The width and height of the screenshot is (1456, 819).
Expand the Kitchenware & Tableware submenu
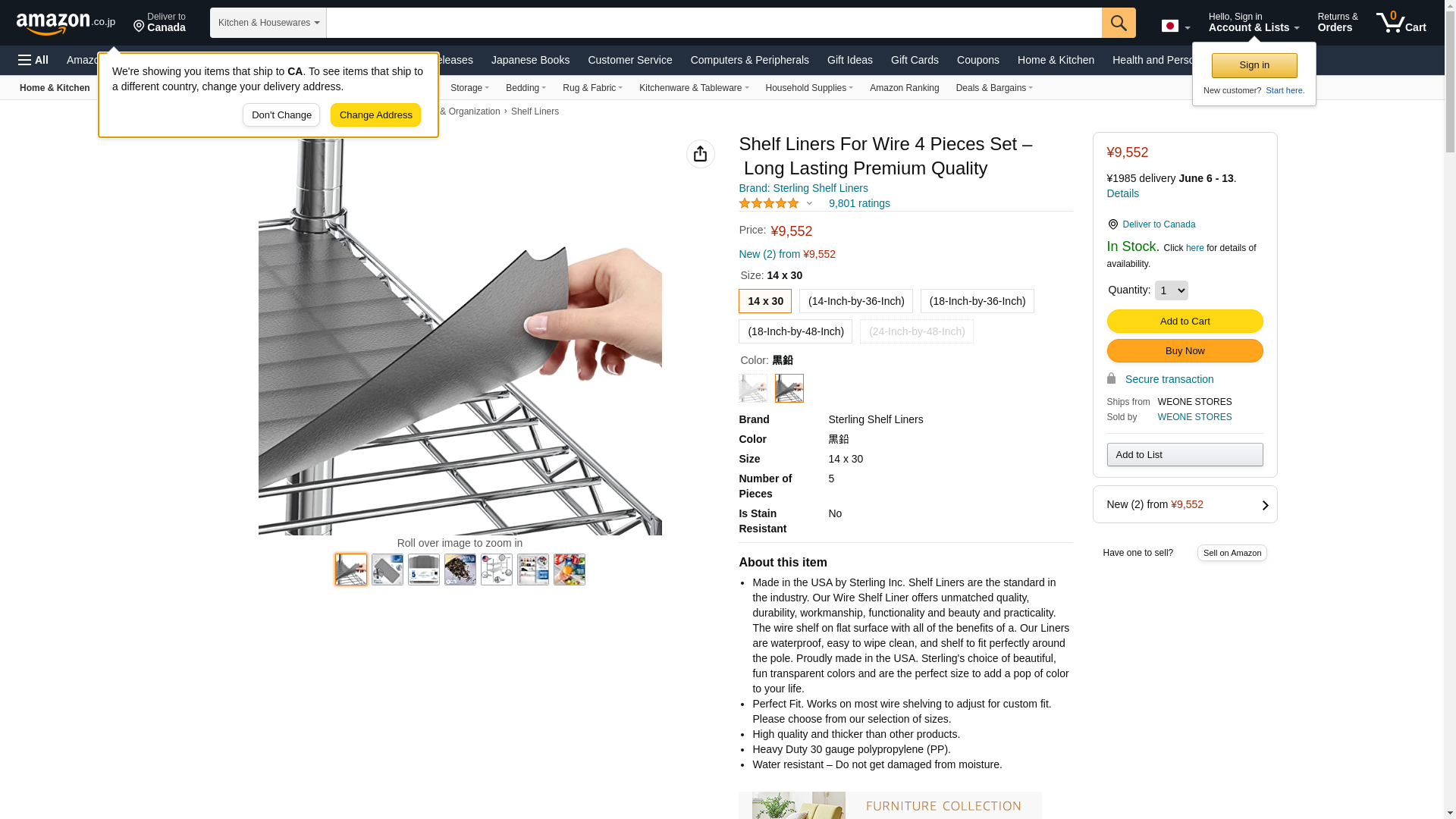(693, 88)
